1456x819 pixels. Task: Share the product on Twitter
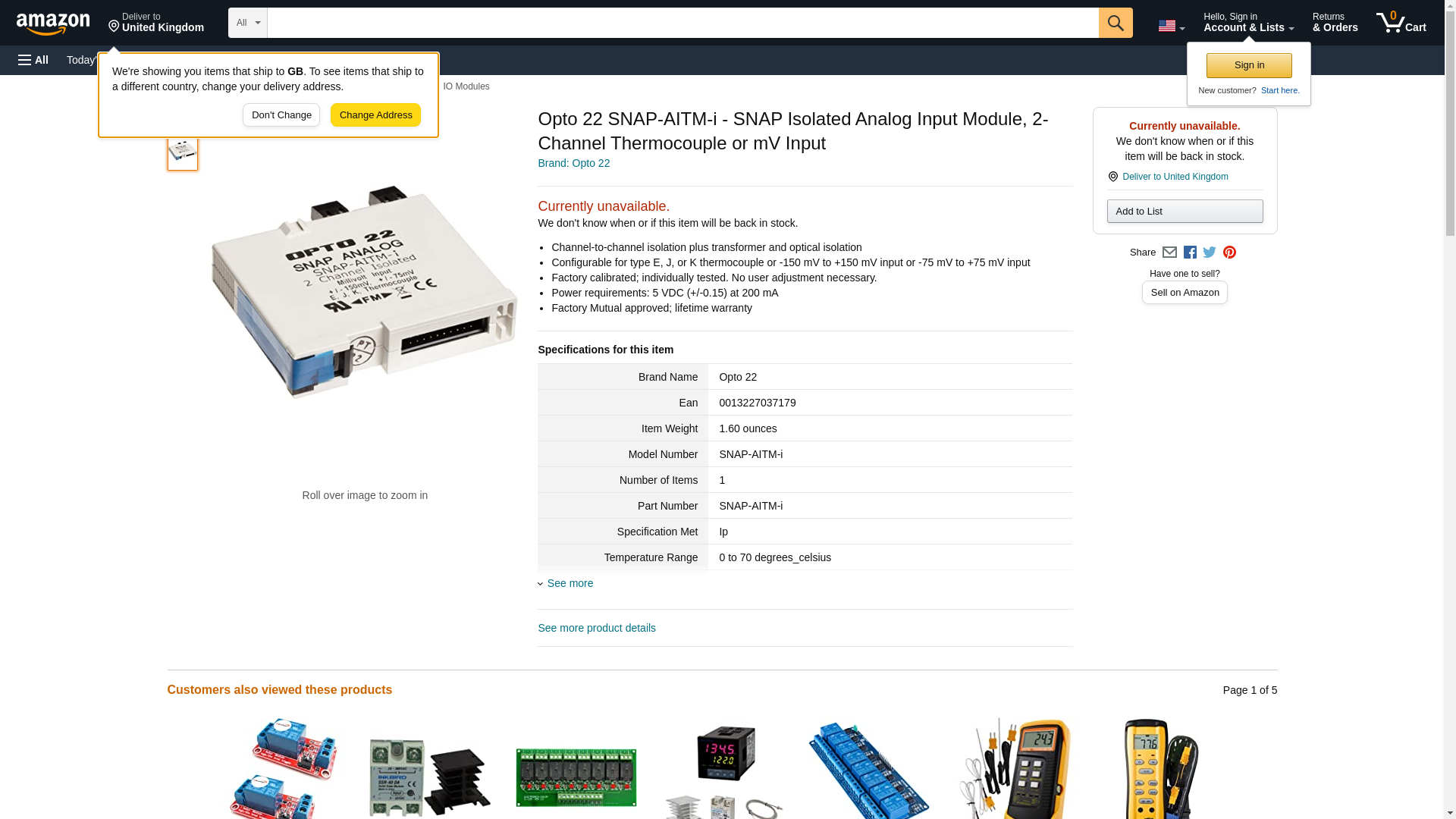(x=1209, y=253)
